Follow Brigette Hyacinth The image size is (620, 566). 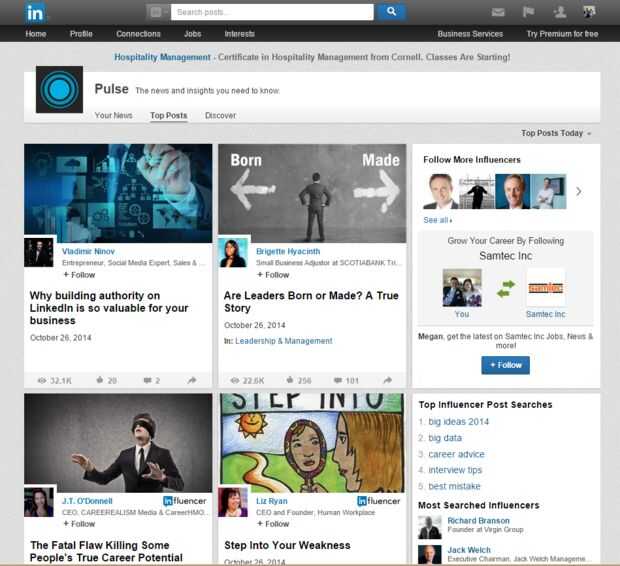click(x=273, y=274)
